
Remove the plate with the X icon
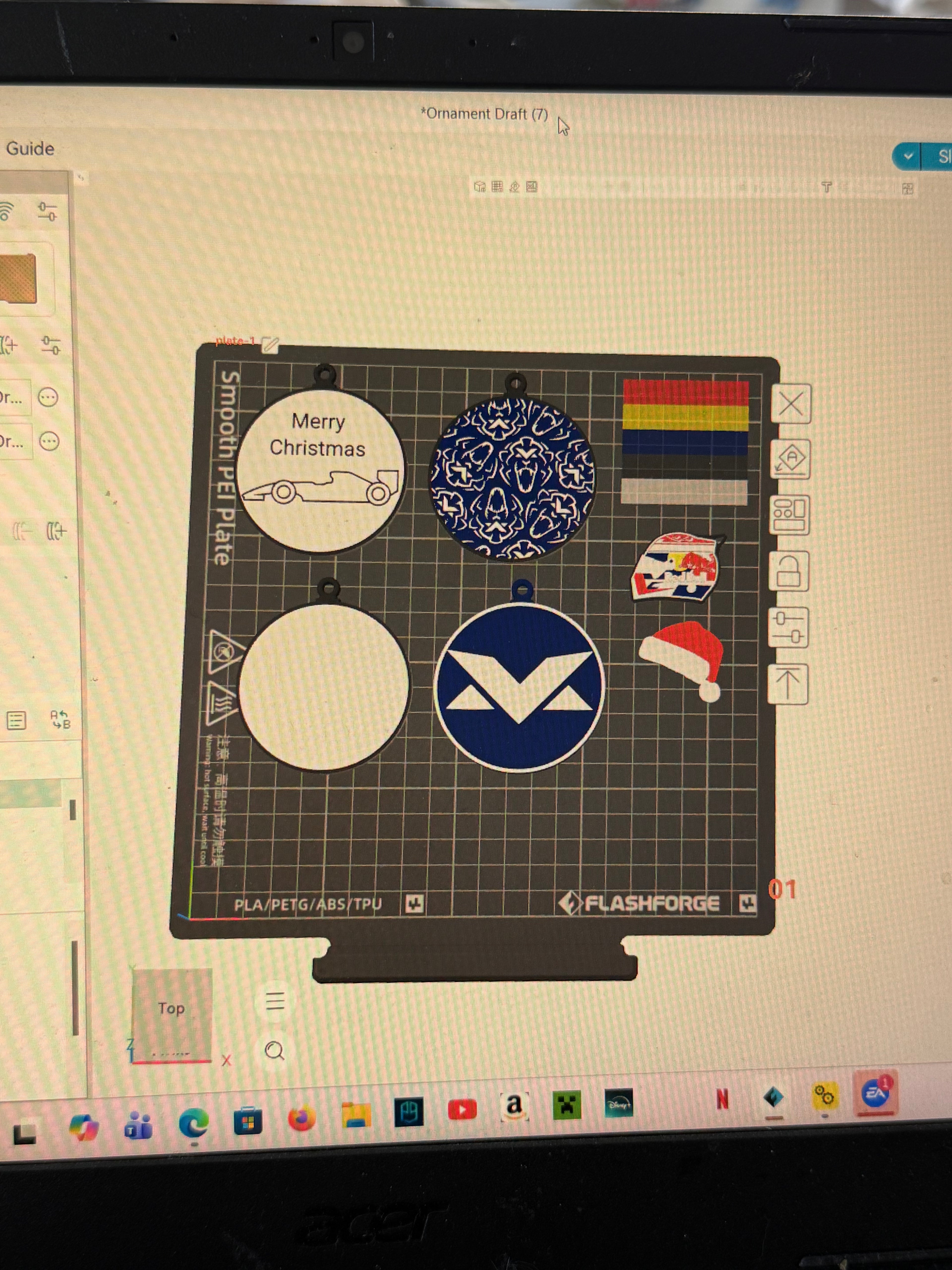click(x=791, y=404)
